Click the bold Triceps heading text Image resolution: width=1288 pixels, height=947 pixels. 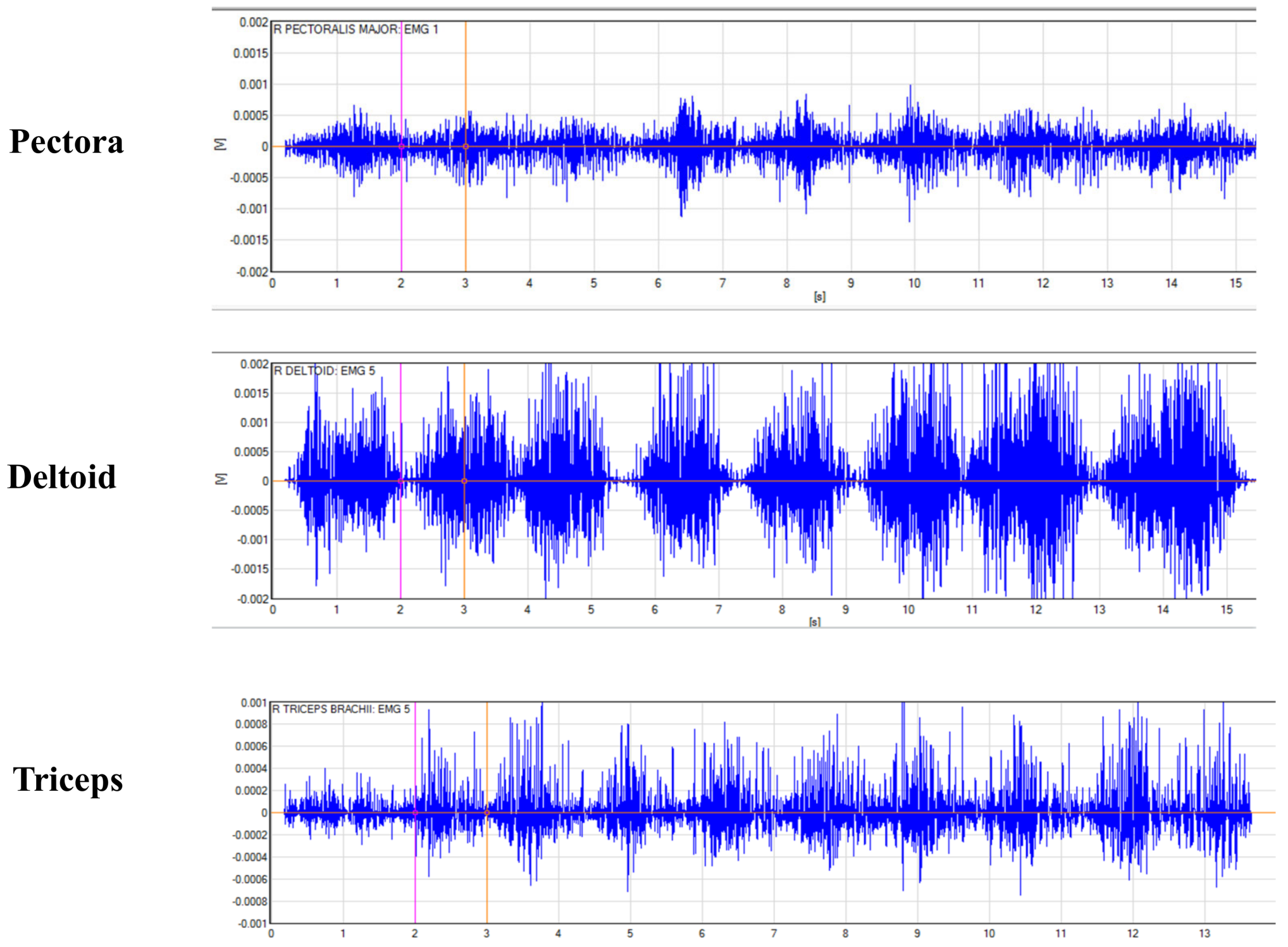pos(68,779)
